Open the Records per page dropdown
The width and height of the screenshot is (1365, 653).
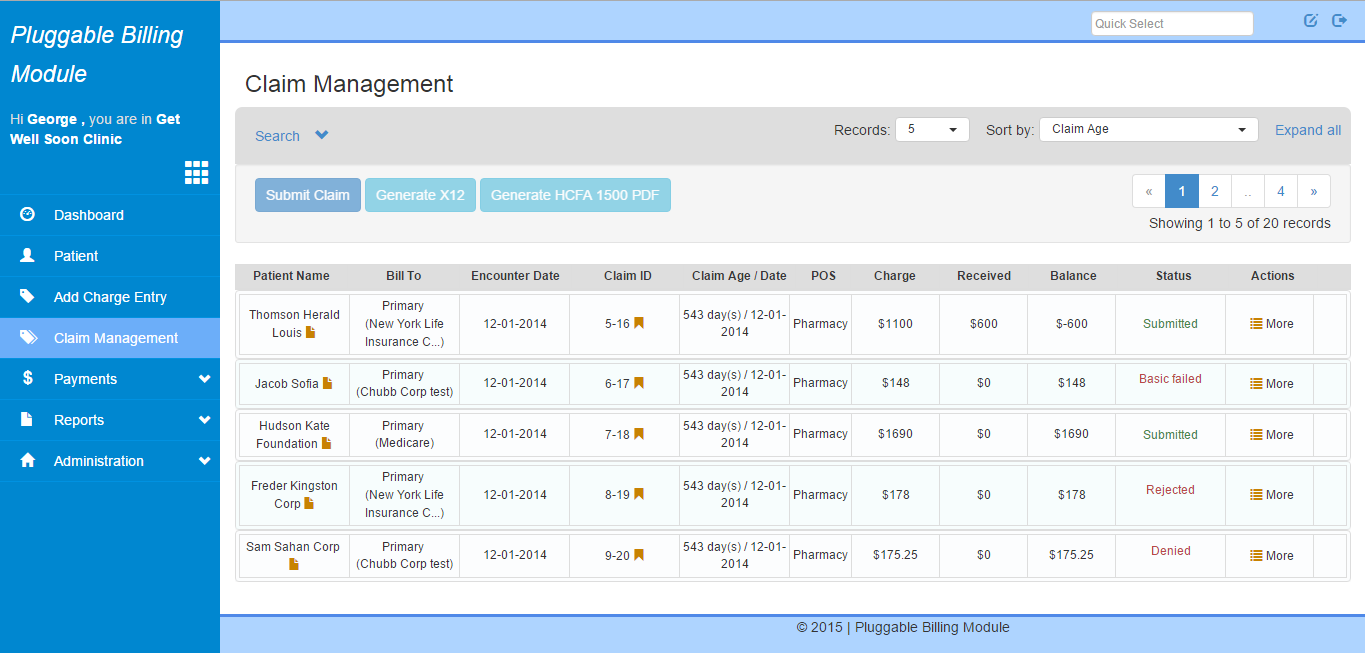tap(932, 129)
